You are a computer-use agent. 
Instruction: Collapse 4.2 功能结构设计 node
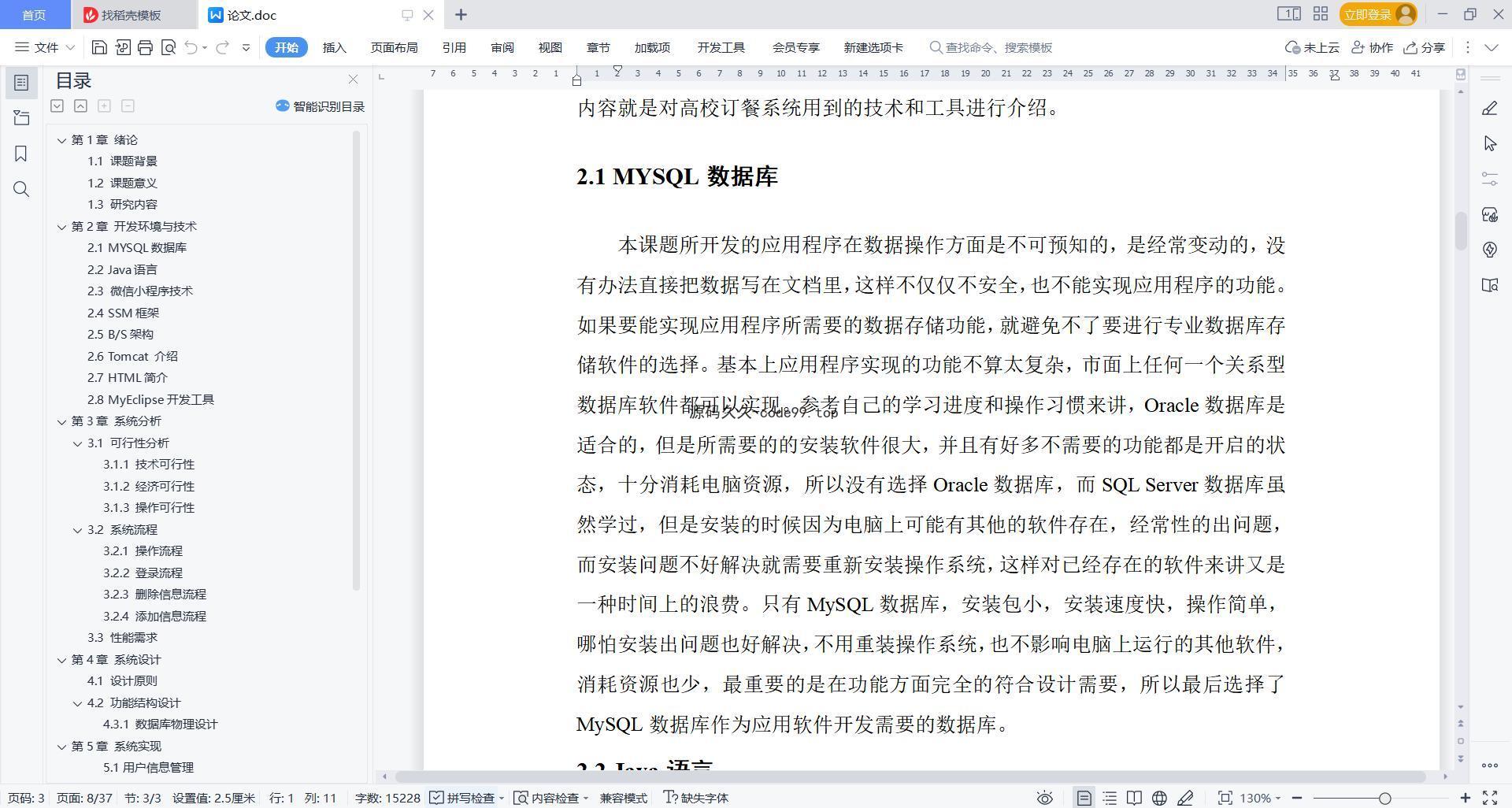77,703
